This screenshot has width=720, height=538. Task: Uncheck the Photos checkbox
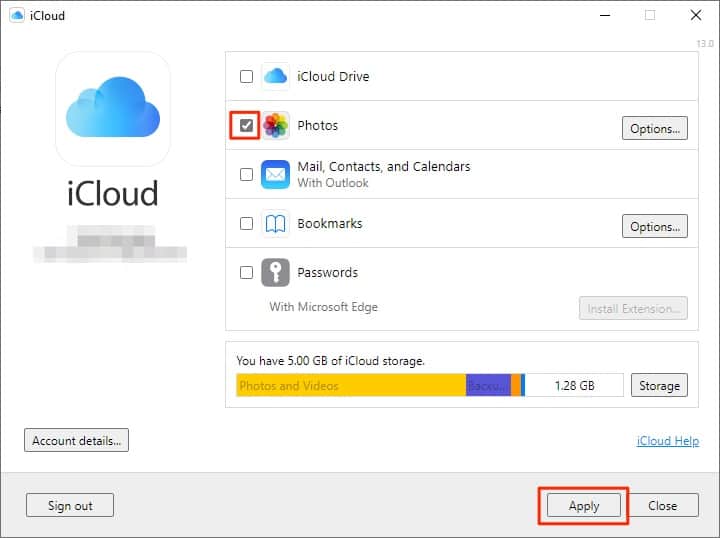click(x=246, y=126)
